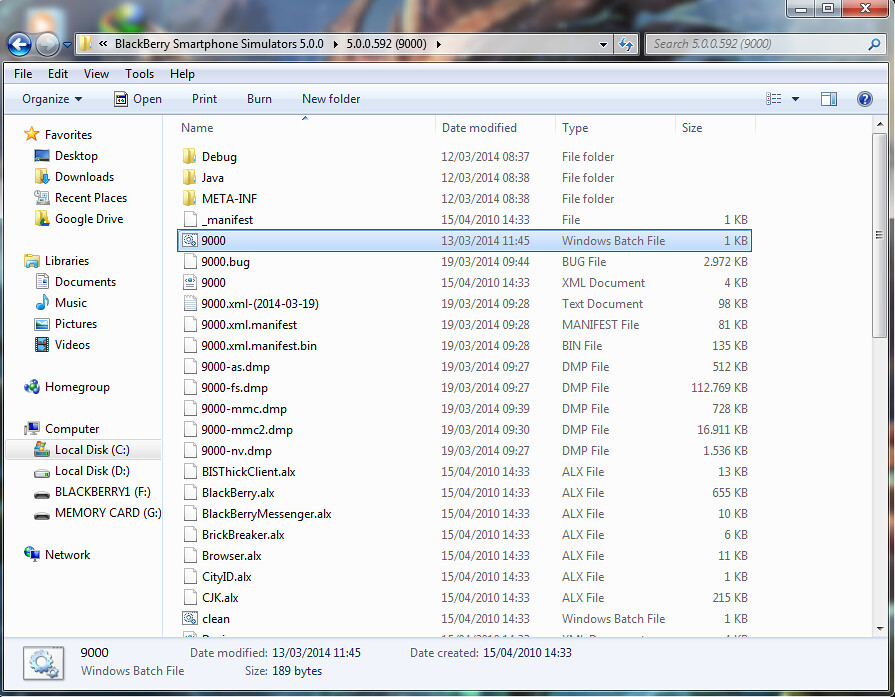Image resolution: width=895 pixels, height=697 pixels.
Task: Open the Tools menu
Action: click(x=139, y=74)
